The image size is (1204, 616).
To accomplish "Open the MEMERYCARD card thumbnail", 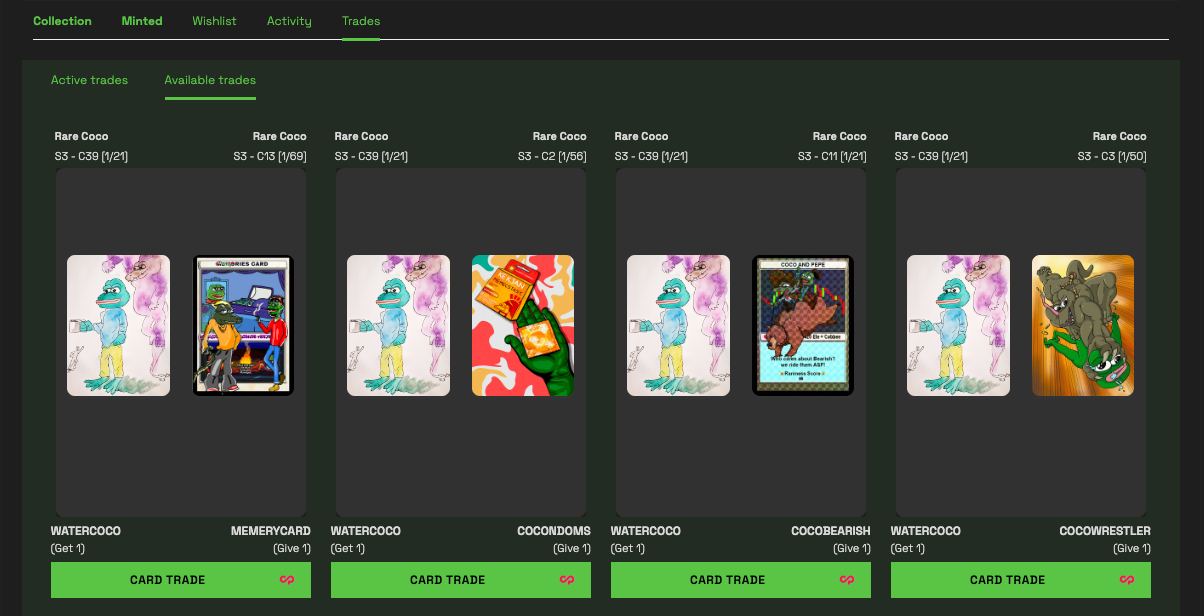I will tap(243, 325).
